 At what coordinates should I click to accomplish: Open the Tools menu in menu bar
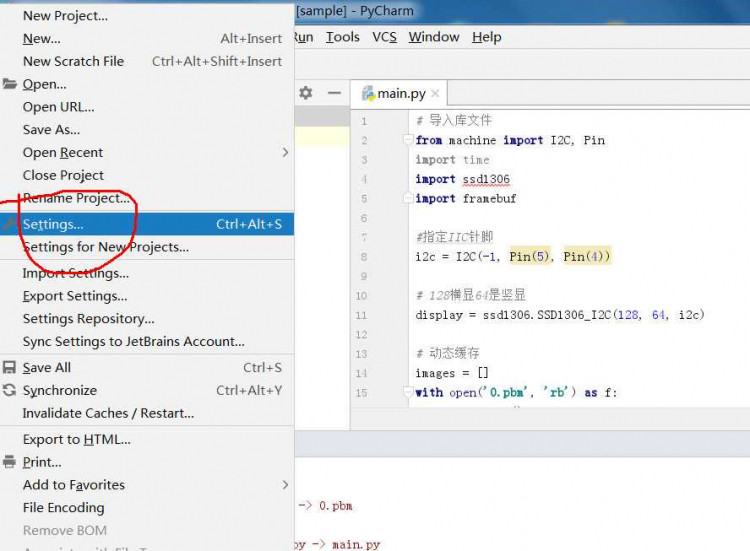pyautogui.click(x=342, y=37)
